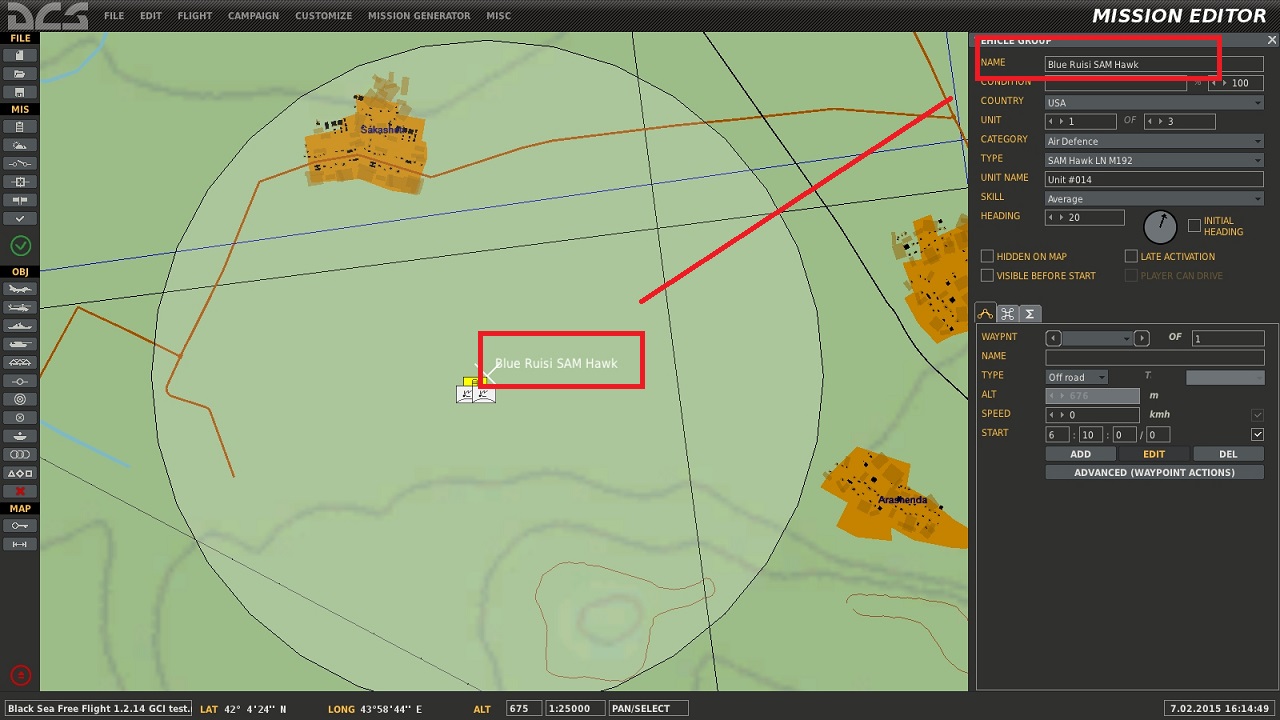Enable Visible Before Start checkbox
This screenshot has width=1280, height=720.
coord(987,276)
